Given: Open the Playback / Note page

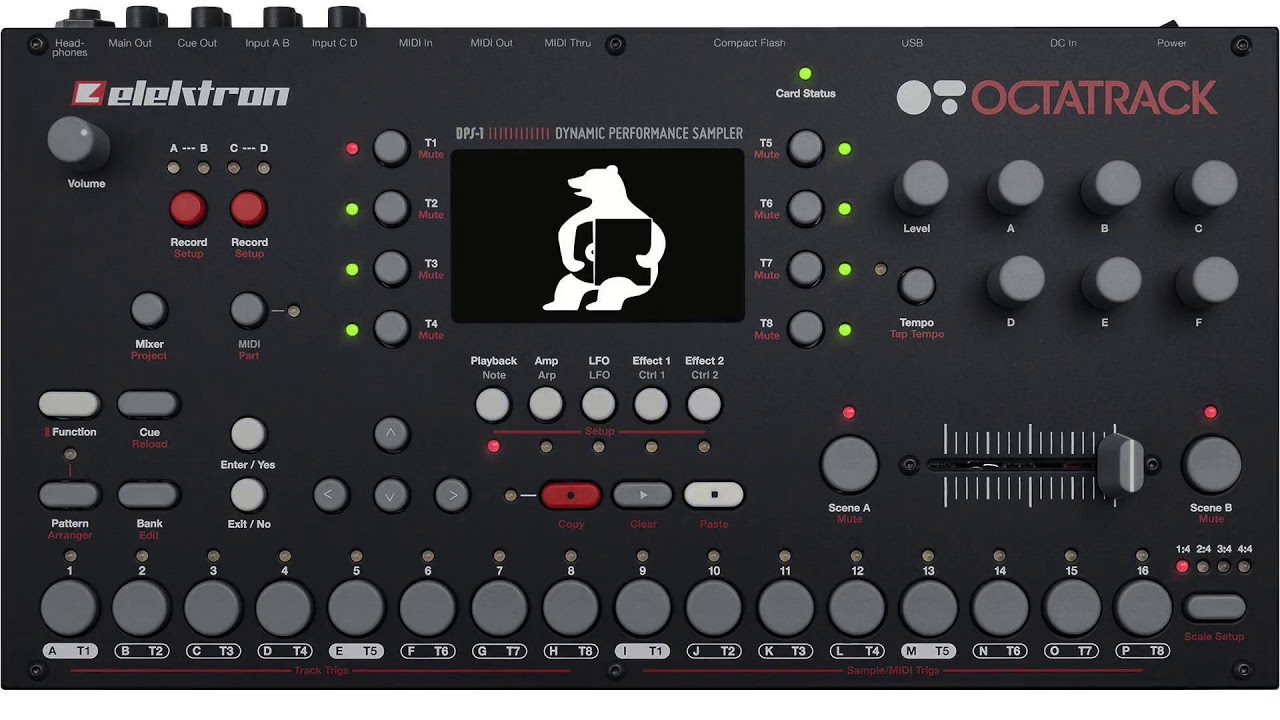Looking at the screenshot, I should (492, 404).
